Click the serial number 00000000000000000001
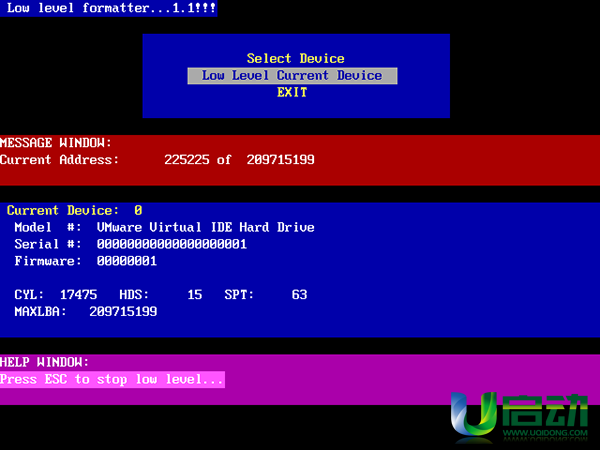The height and width of the screenshot is (450, 600). [x=171, y=244]
